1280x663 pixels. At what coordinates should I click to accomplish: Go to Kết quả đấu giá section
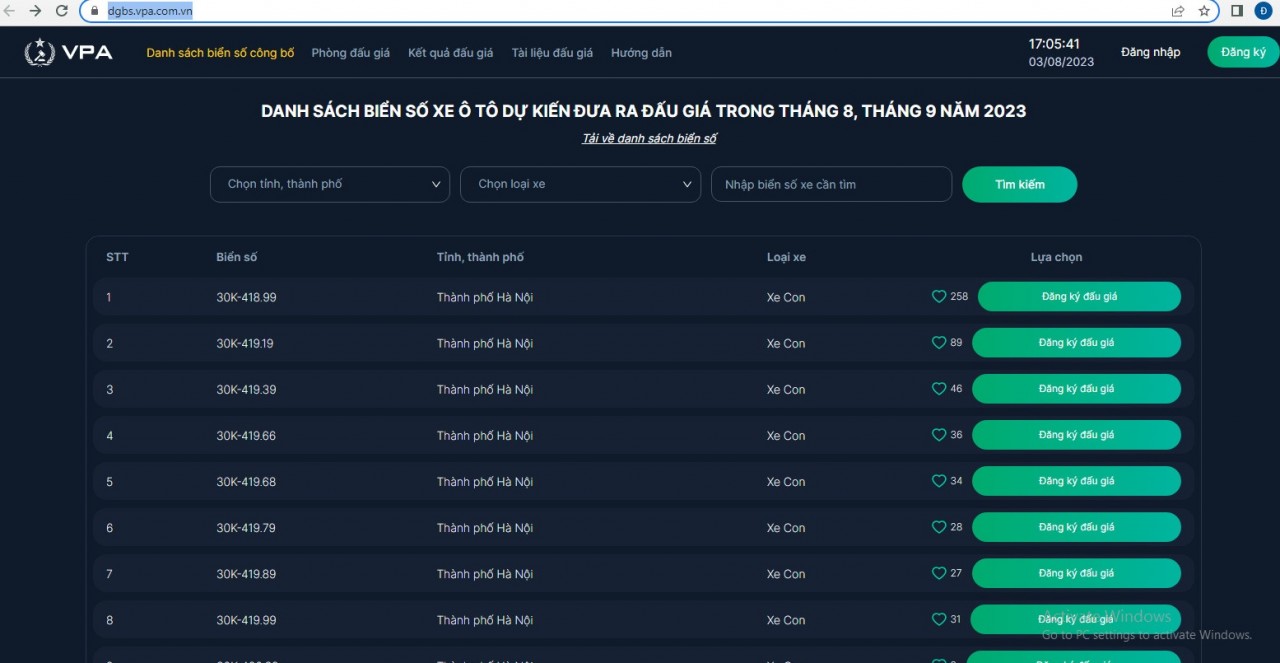[450, 52]
